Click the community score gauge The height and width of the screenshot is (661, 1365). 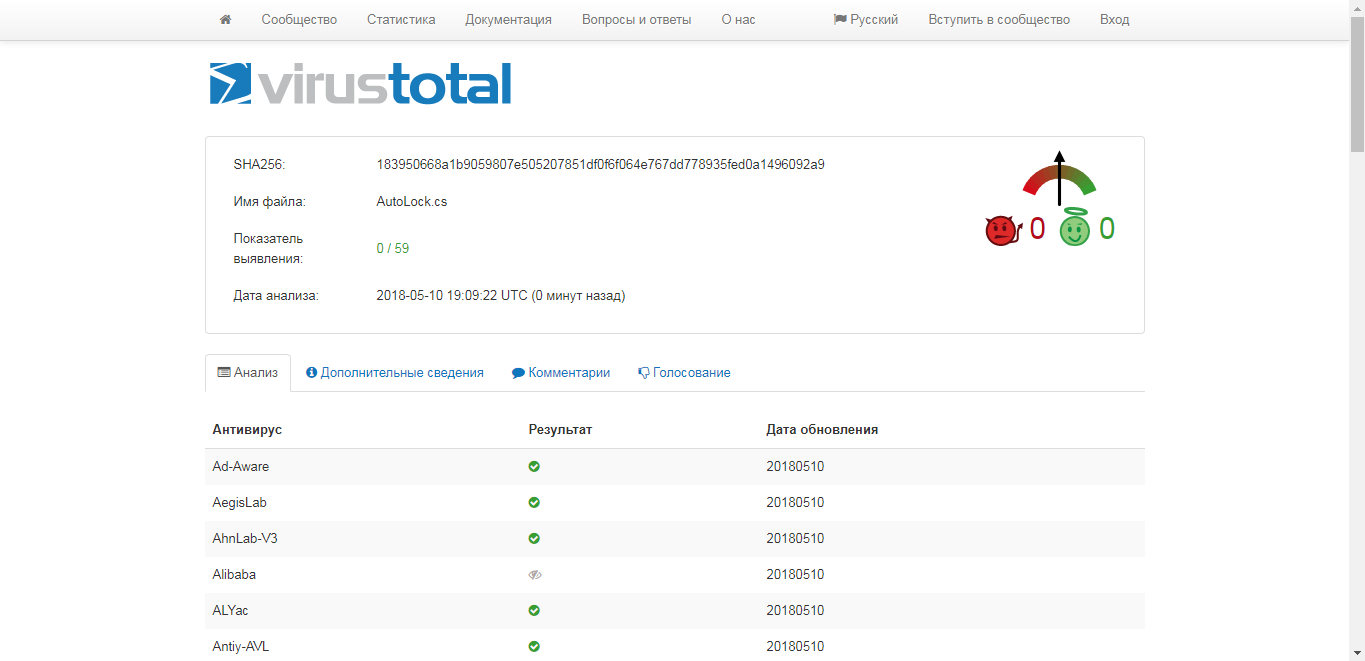click(1059, 178)
